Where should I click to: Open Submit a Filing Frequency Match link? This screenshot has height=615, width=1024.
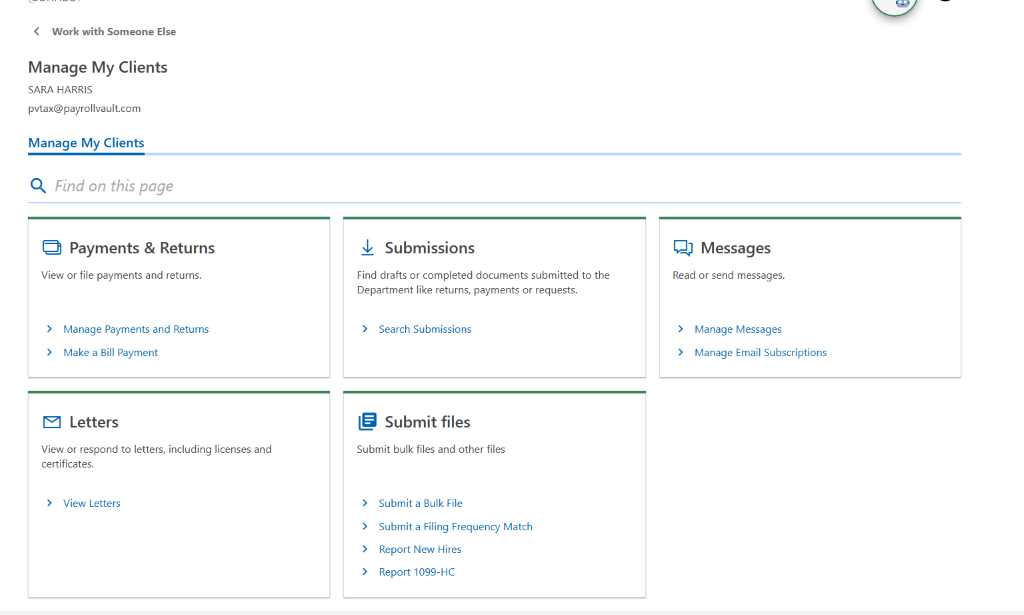pyautogui.click(x=456, y=526)
